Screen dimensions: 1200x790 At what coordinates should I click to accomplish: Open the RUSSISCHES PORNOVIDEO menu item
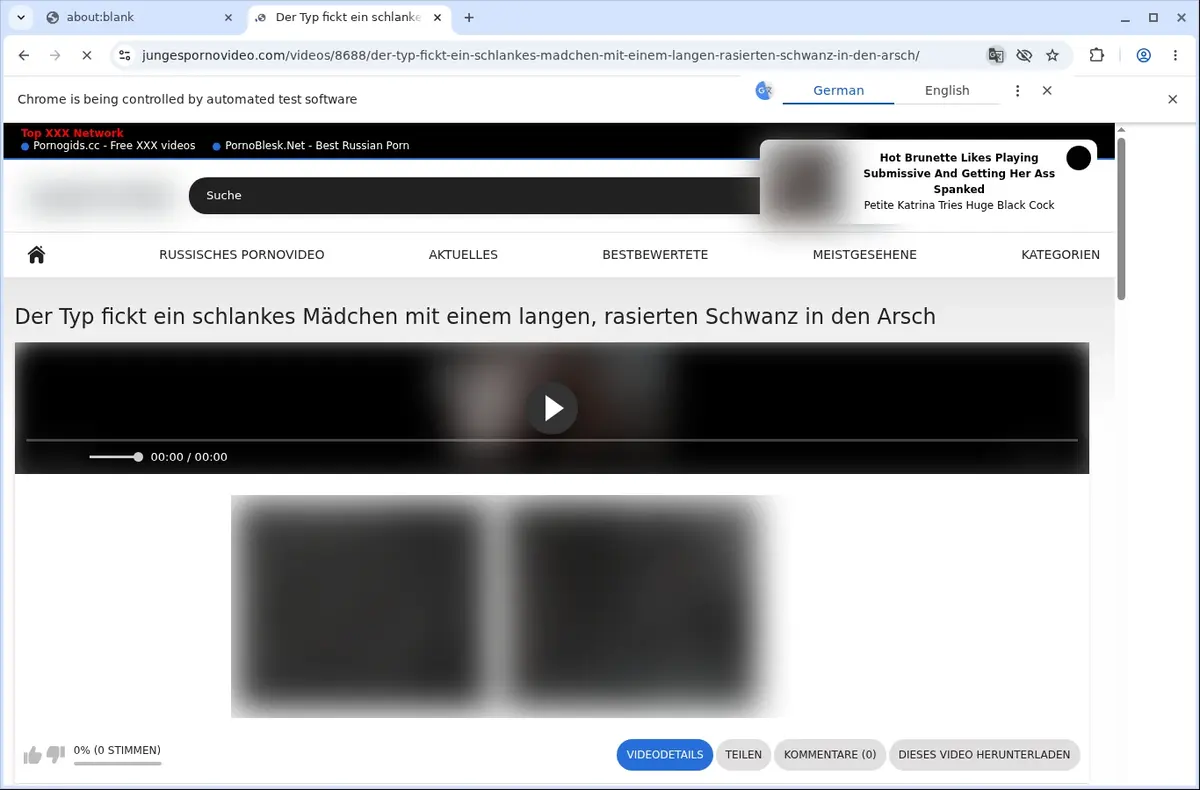pyautogui.click(x=242, y=255)
